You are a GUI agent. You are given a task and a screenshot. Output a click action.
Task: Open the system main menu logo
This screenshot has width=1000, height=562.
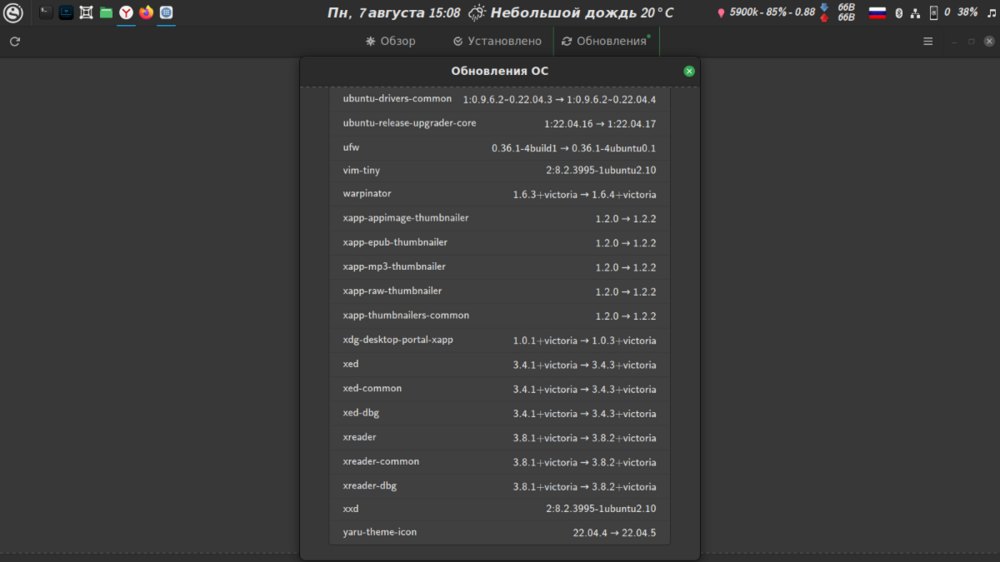click(x=13, y=13)
